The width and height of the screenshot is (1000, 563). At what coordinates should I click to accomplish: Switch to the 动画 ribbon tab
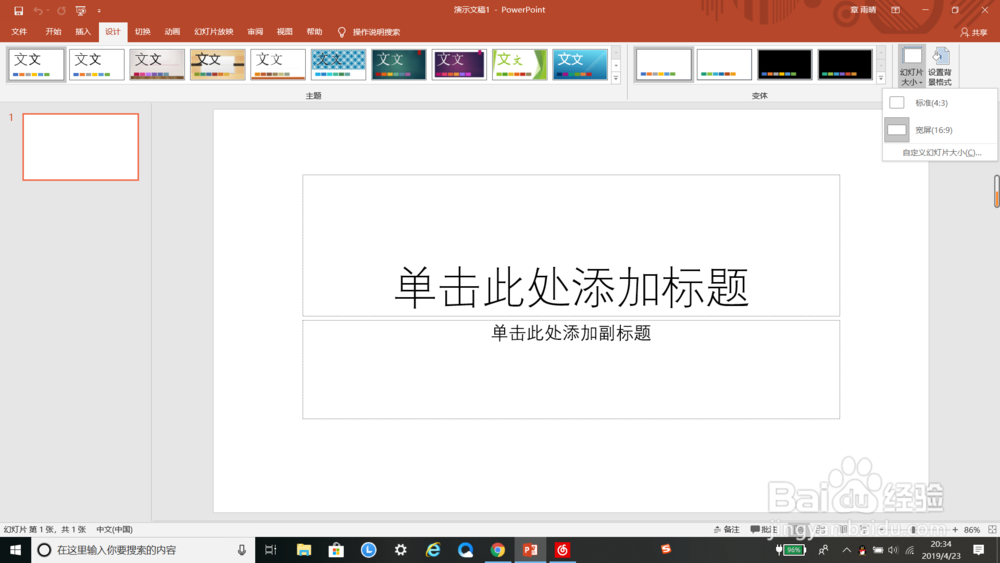(172, 32)
